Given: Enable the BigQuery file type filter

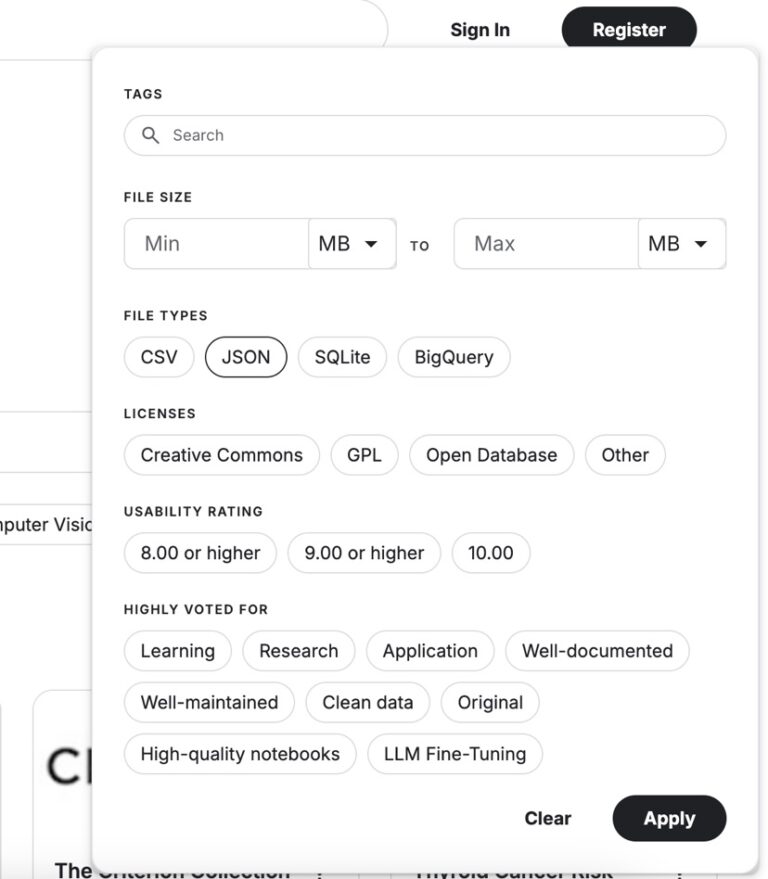Looking at the screenshot, I should pyautogui.click(x=454, y=357).
